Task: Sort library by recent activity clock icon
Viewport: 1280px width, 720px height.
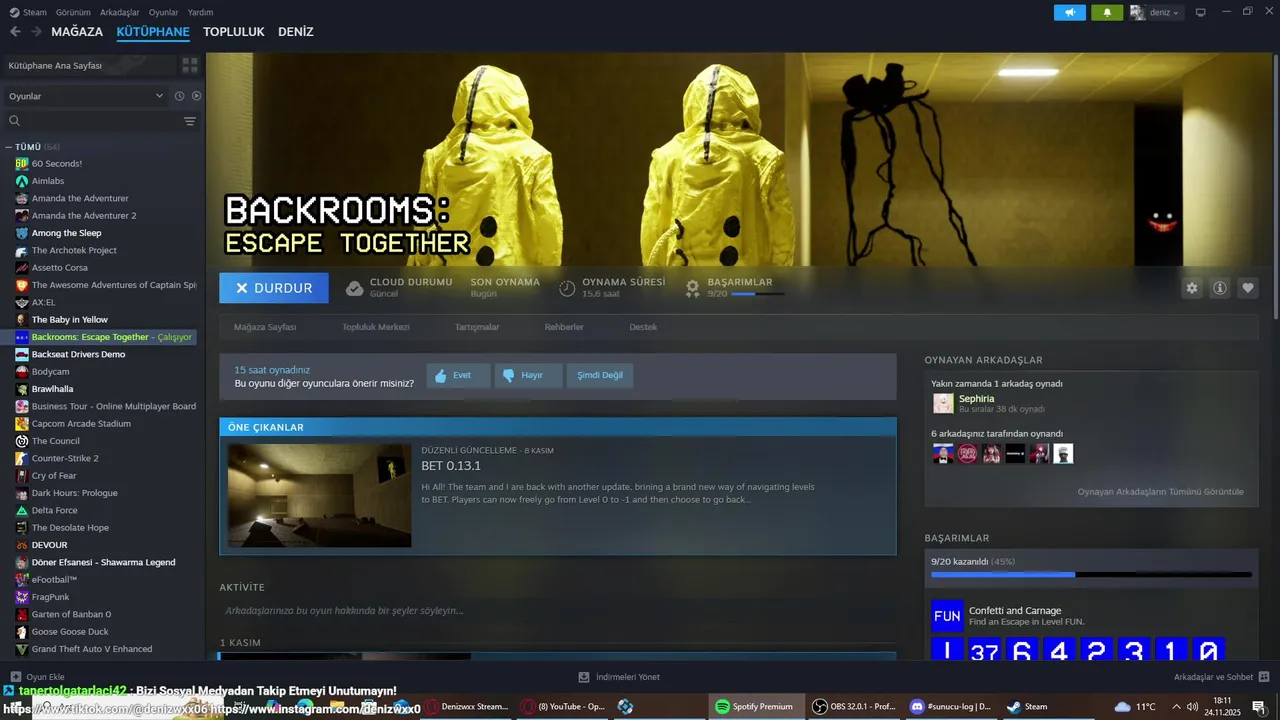Action: [180, 96]
